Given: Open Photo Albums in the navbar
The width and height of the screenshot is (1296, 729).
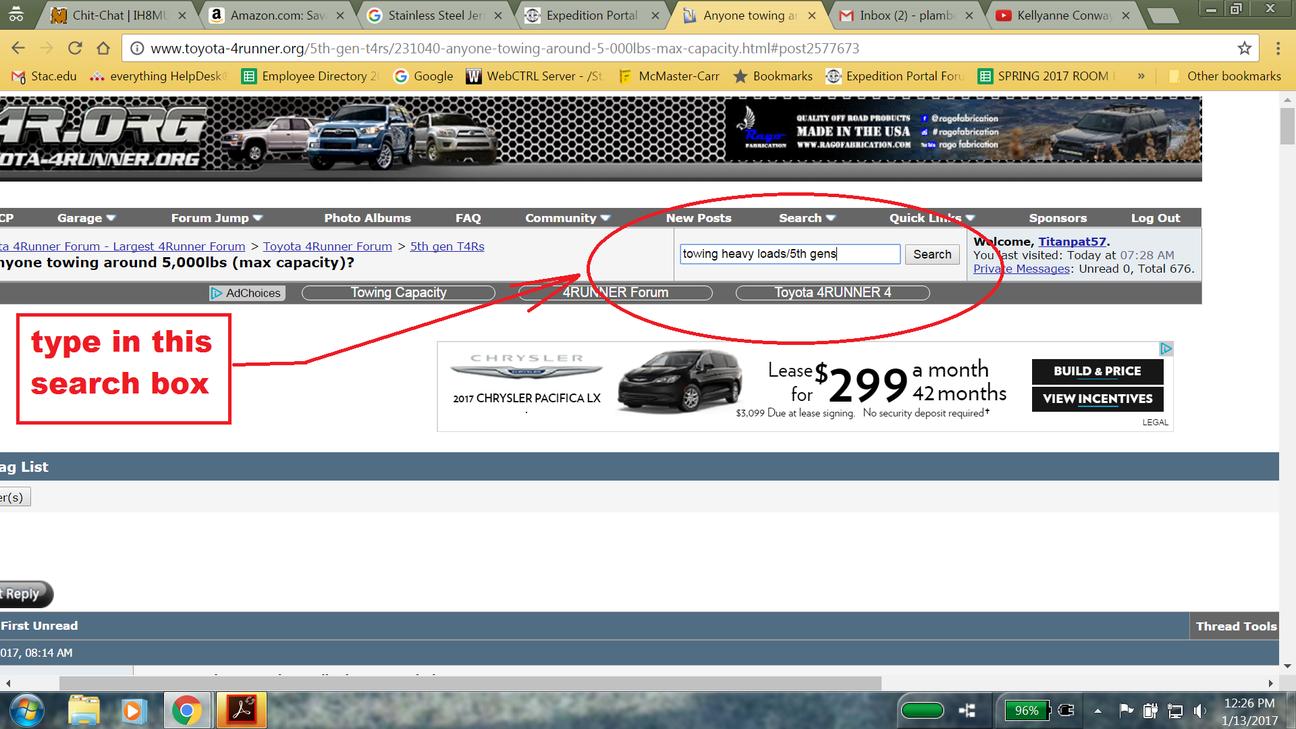Looking at the screenshot, I should (x=367, y=218).
